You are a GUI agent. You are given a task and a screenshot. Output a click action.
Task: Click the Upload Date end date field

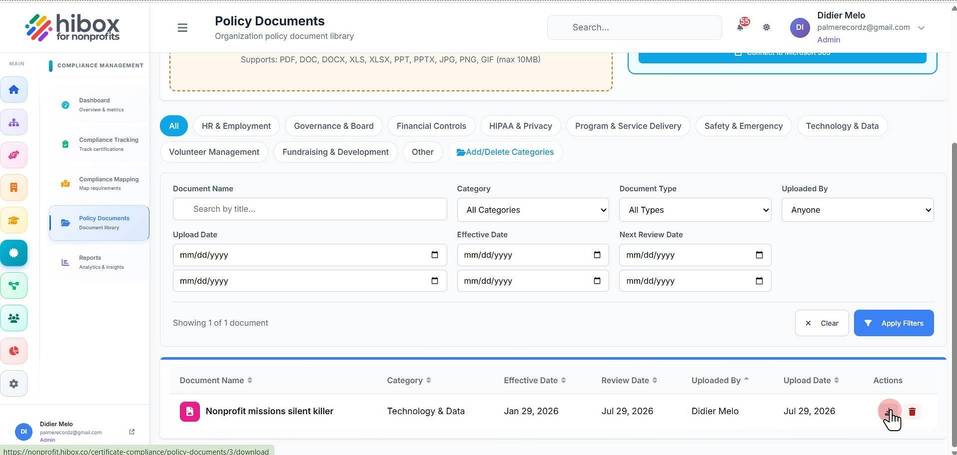pos(309,281)
